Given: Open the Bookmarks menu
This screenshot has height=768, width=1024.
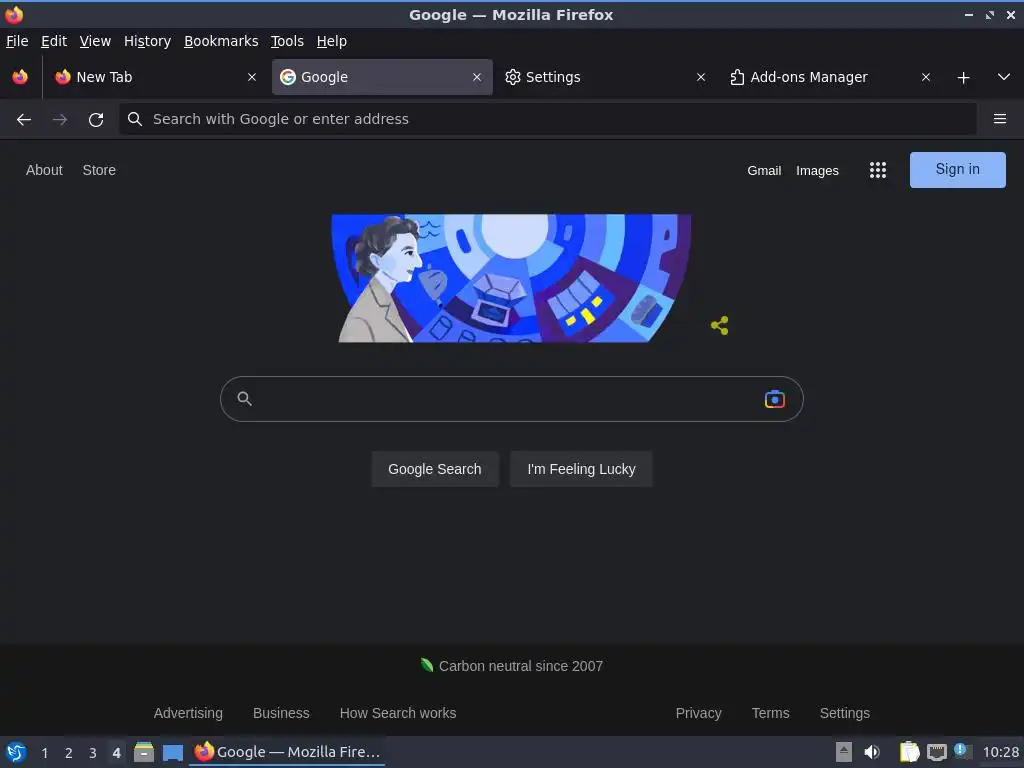Looking at the screenshot, I should pyautogui.click(x=221, y=41).
